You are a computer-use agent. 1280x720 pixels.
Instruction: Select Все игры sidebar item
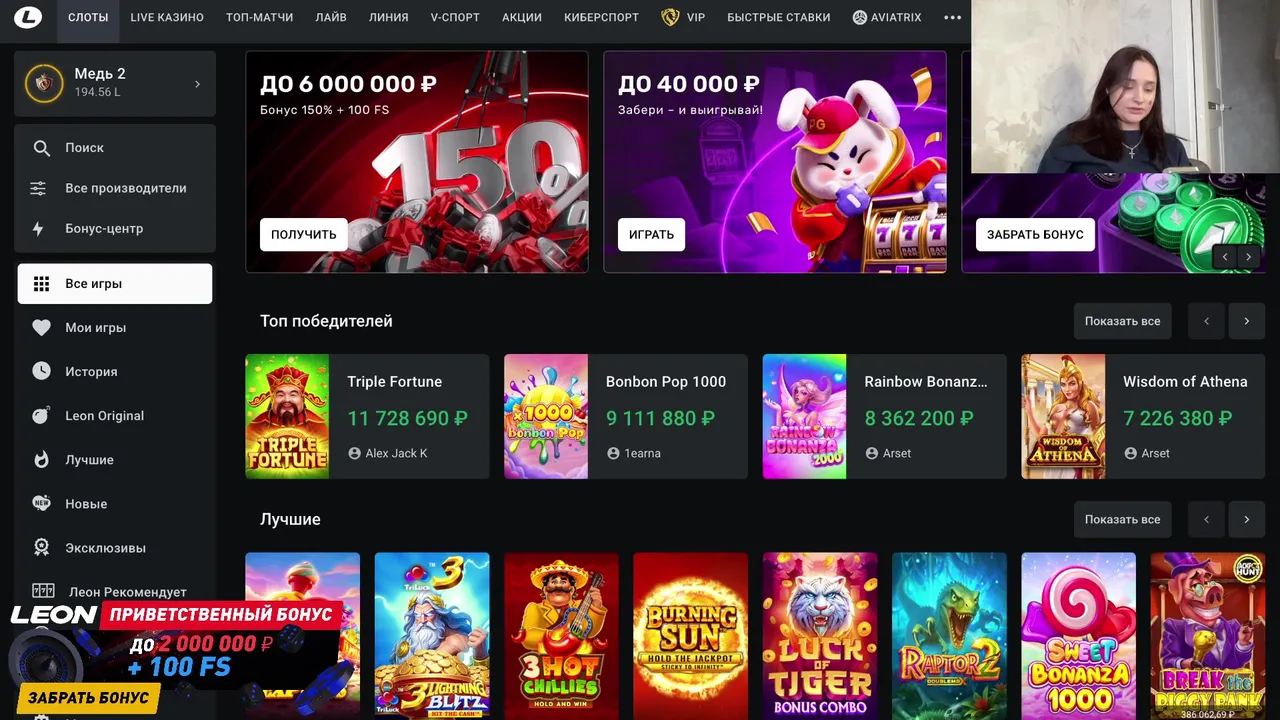point(115,284)
